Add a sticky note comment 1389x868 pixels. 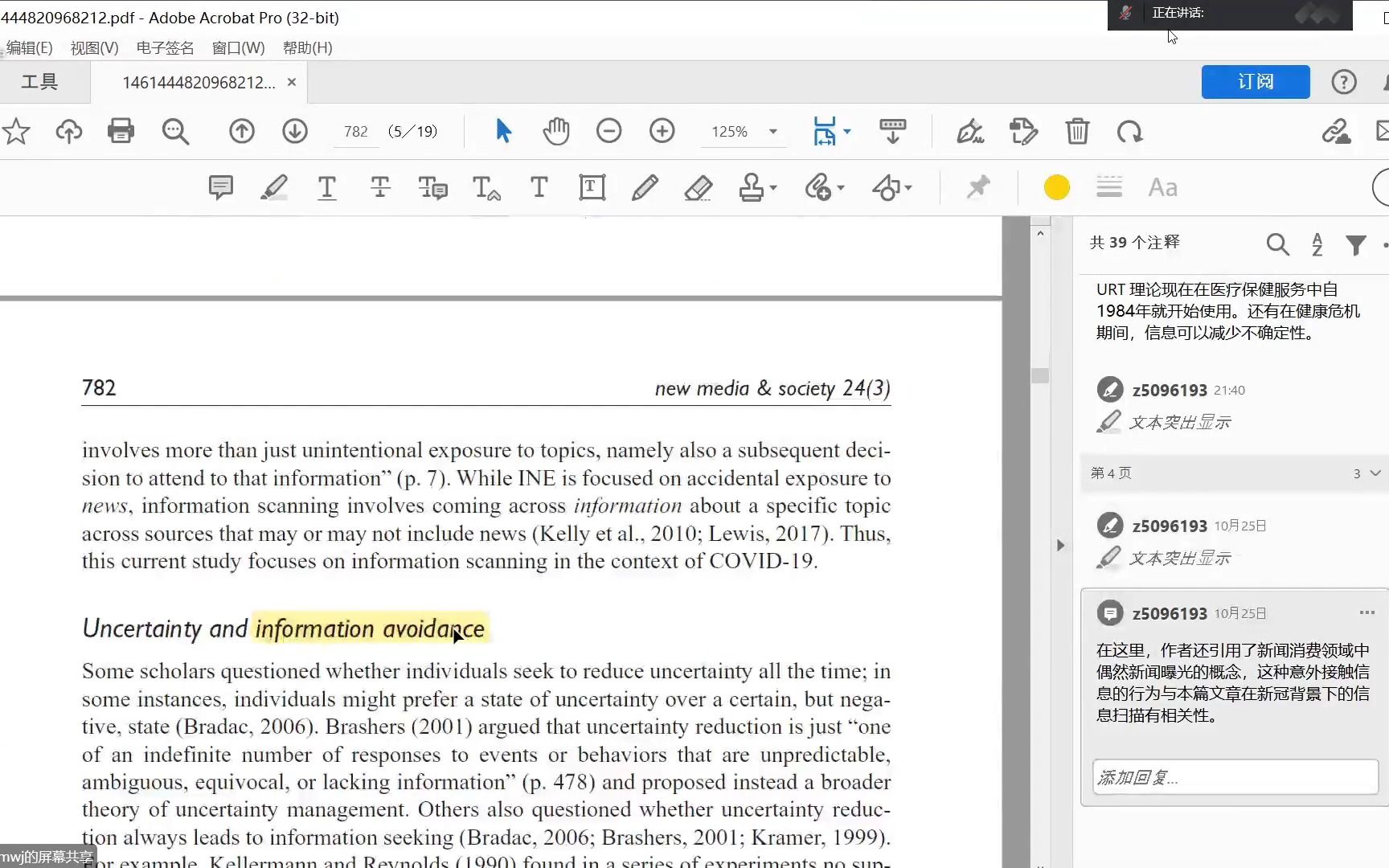coord(220,187)
